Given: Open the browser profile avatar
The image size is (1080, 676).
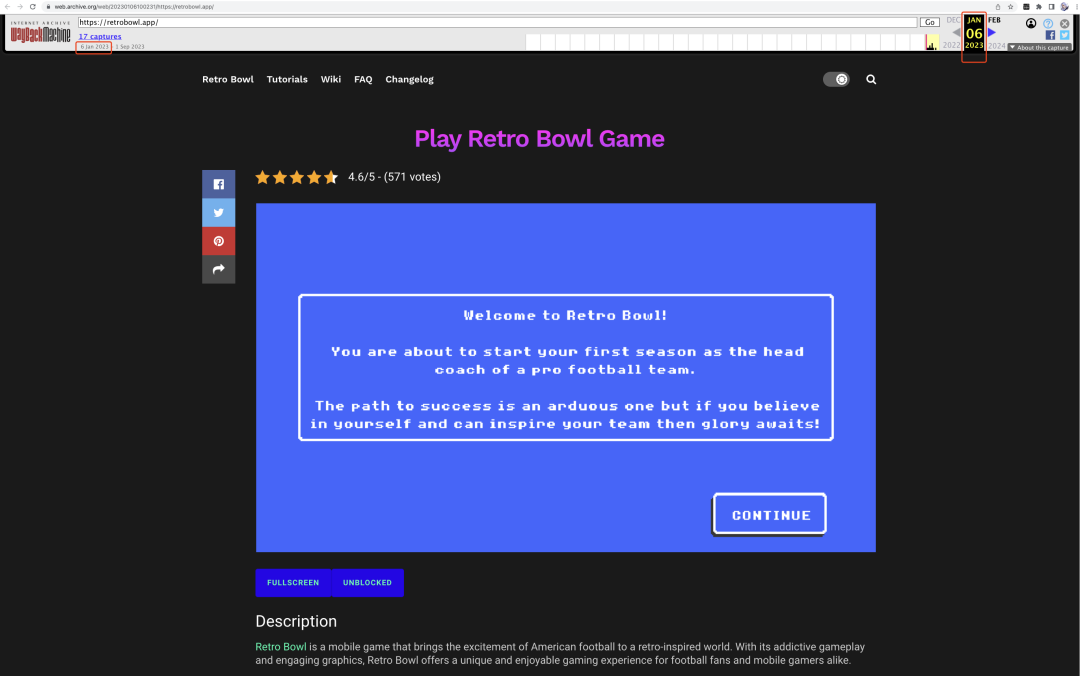Looking at the screenshot, I should [x=1064, y=6].
